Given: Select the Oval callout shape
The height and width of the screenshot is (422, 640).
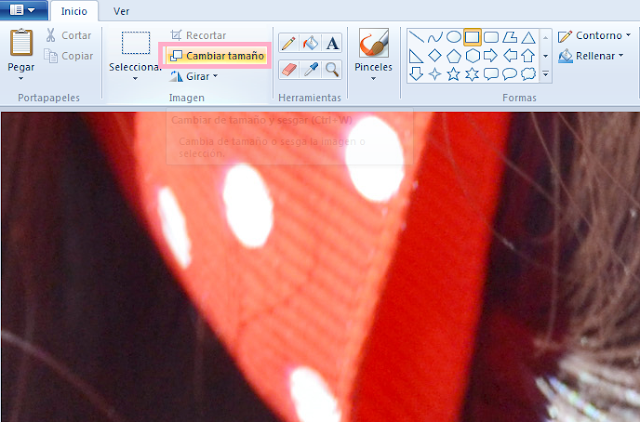Looking at the screenshot, I should click(510, 74).
